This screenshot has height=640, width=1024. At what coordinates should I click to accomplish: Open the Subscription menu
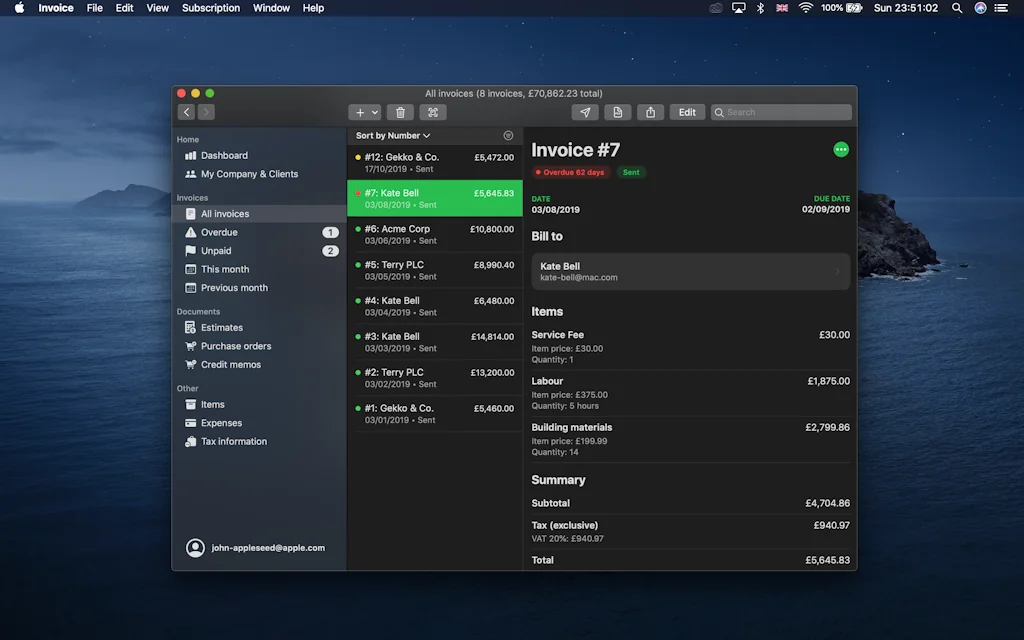[211, 8]
